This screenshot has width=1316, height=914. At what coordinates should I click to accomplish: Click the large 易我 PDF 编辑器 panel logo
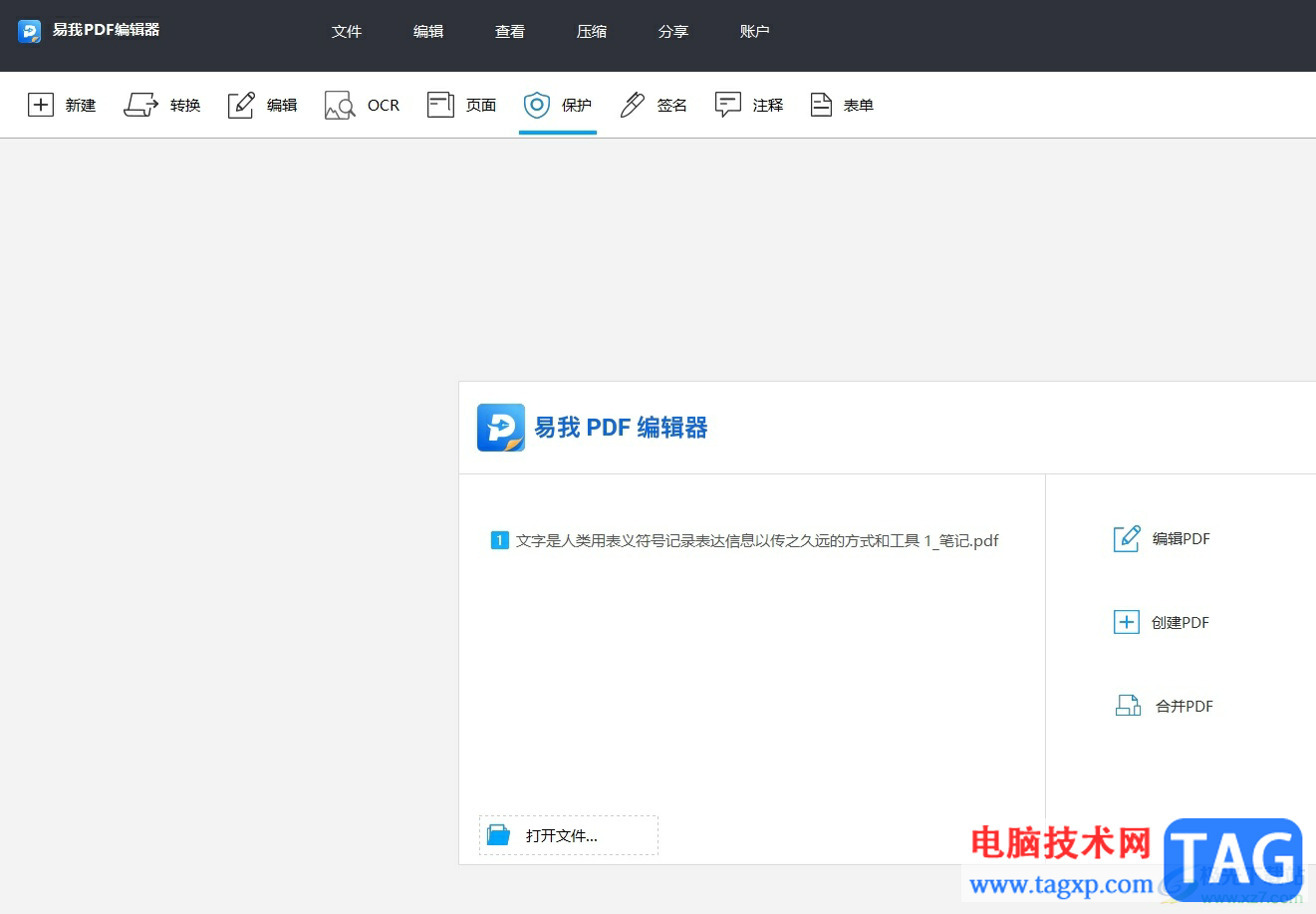click(x=501, y=428)
